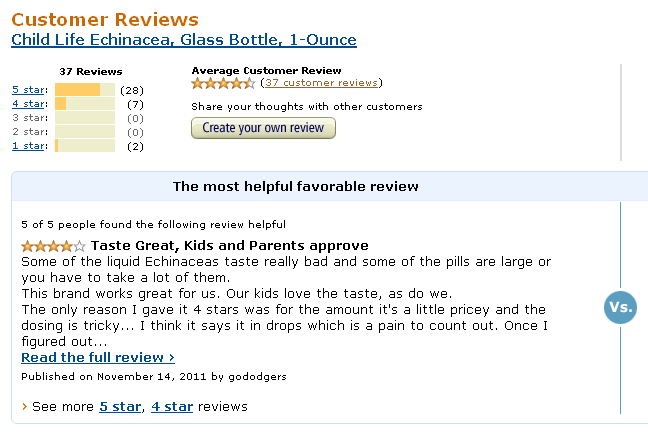Click the orange arrow before See more
The height and width of the screenshot is (441, 648).
point(24,407)
